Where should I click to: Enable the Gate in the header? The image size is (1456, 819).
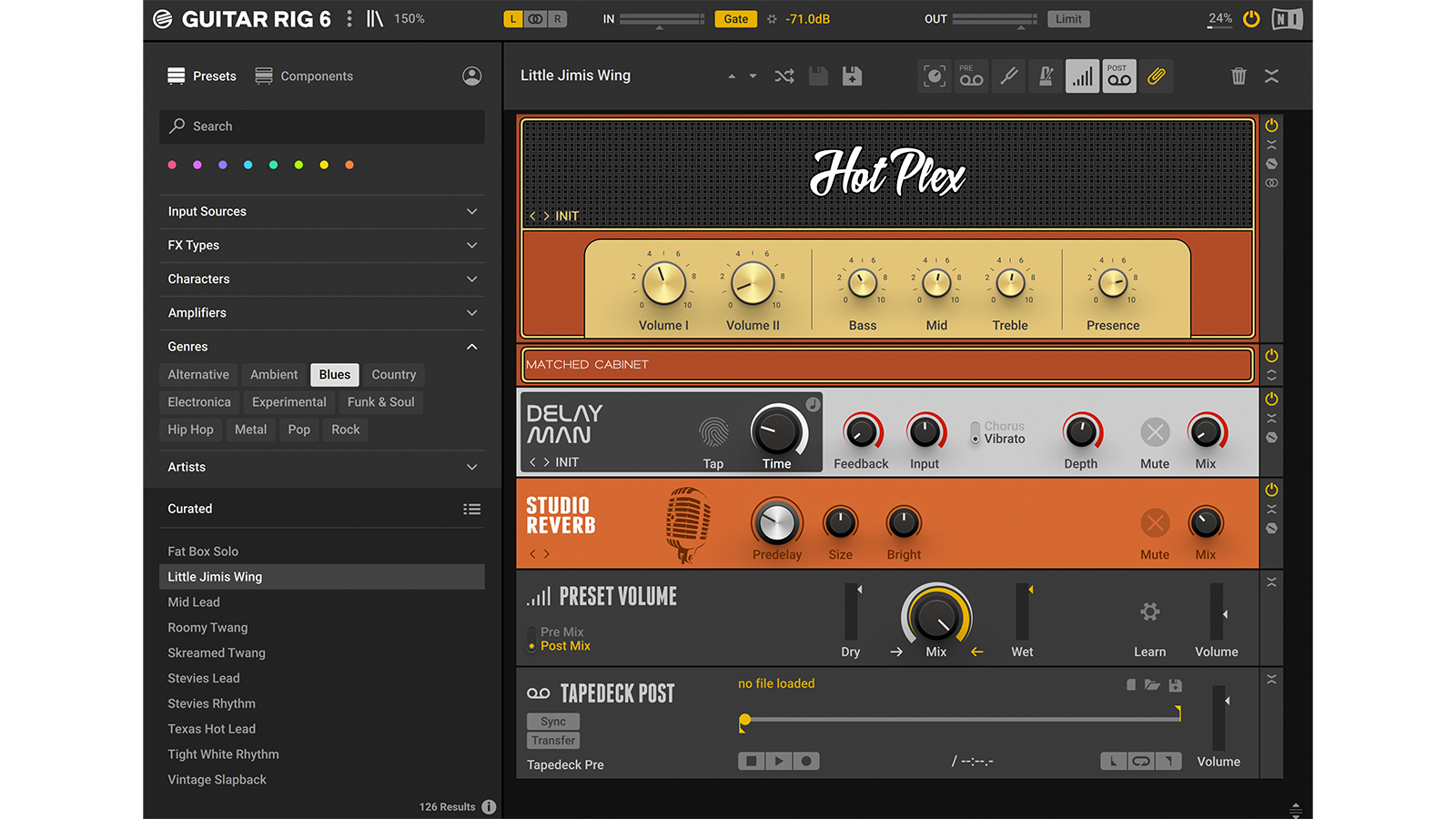(x=735, y=18)
